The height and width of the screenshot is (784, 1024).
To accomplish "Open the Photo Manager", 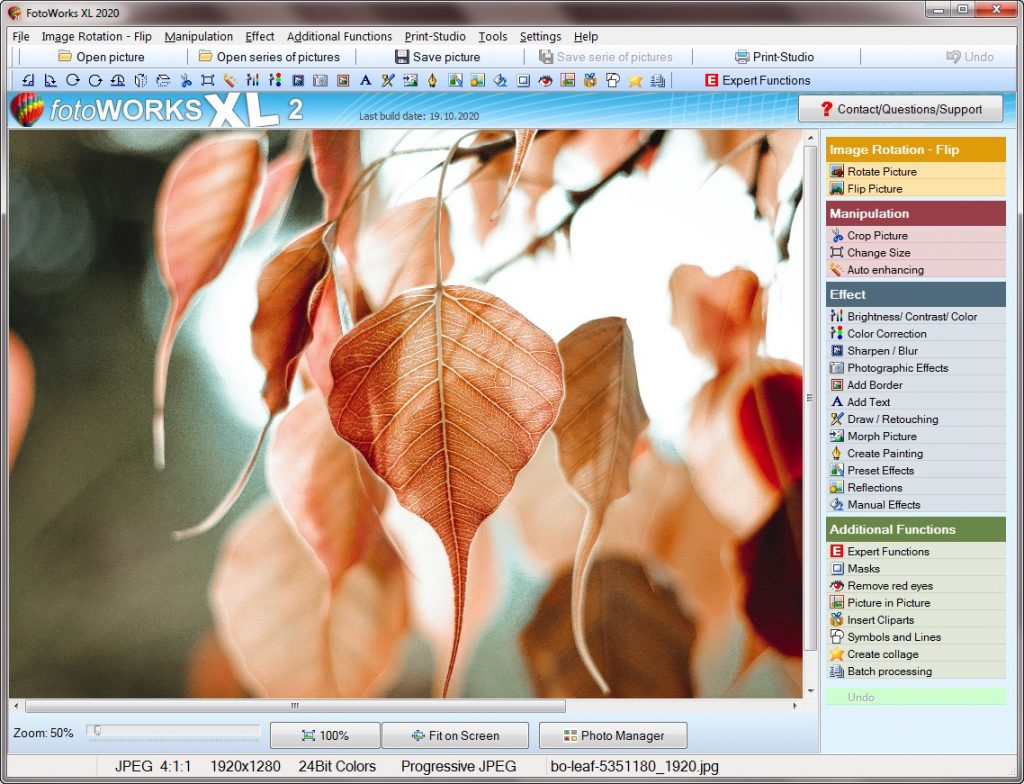I will click(612, 735).
